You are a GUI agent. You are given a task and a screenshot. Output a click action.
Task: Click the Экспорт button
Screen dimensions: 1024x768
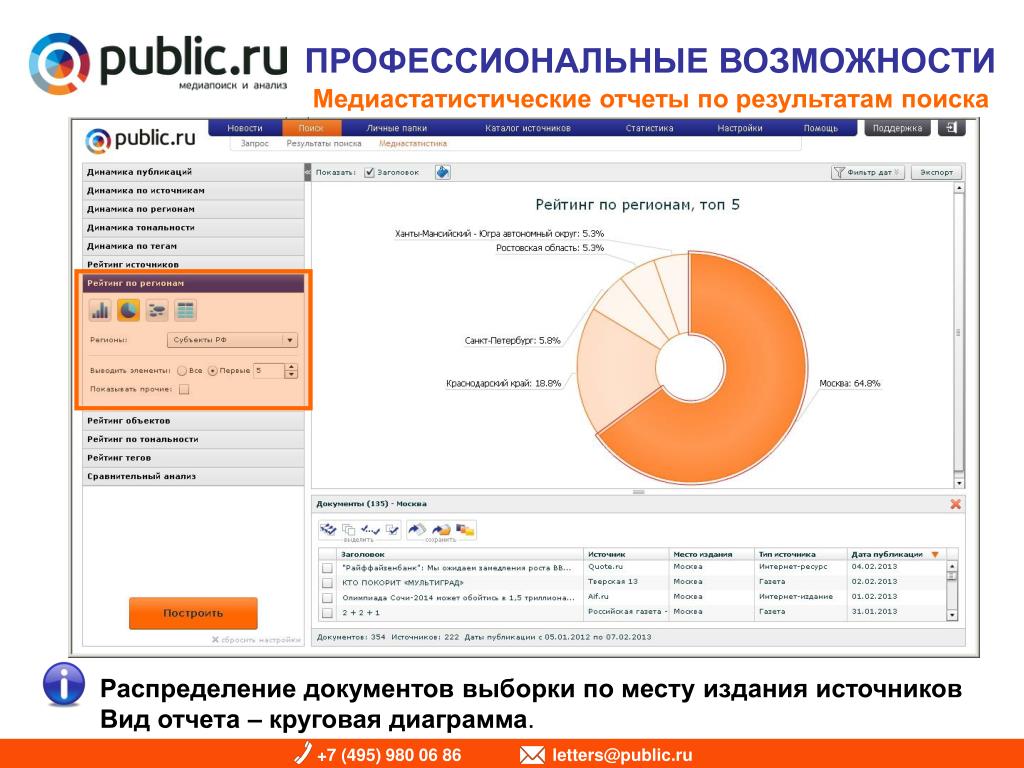936,172
